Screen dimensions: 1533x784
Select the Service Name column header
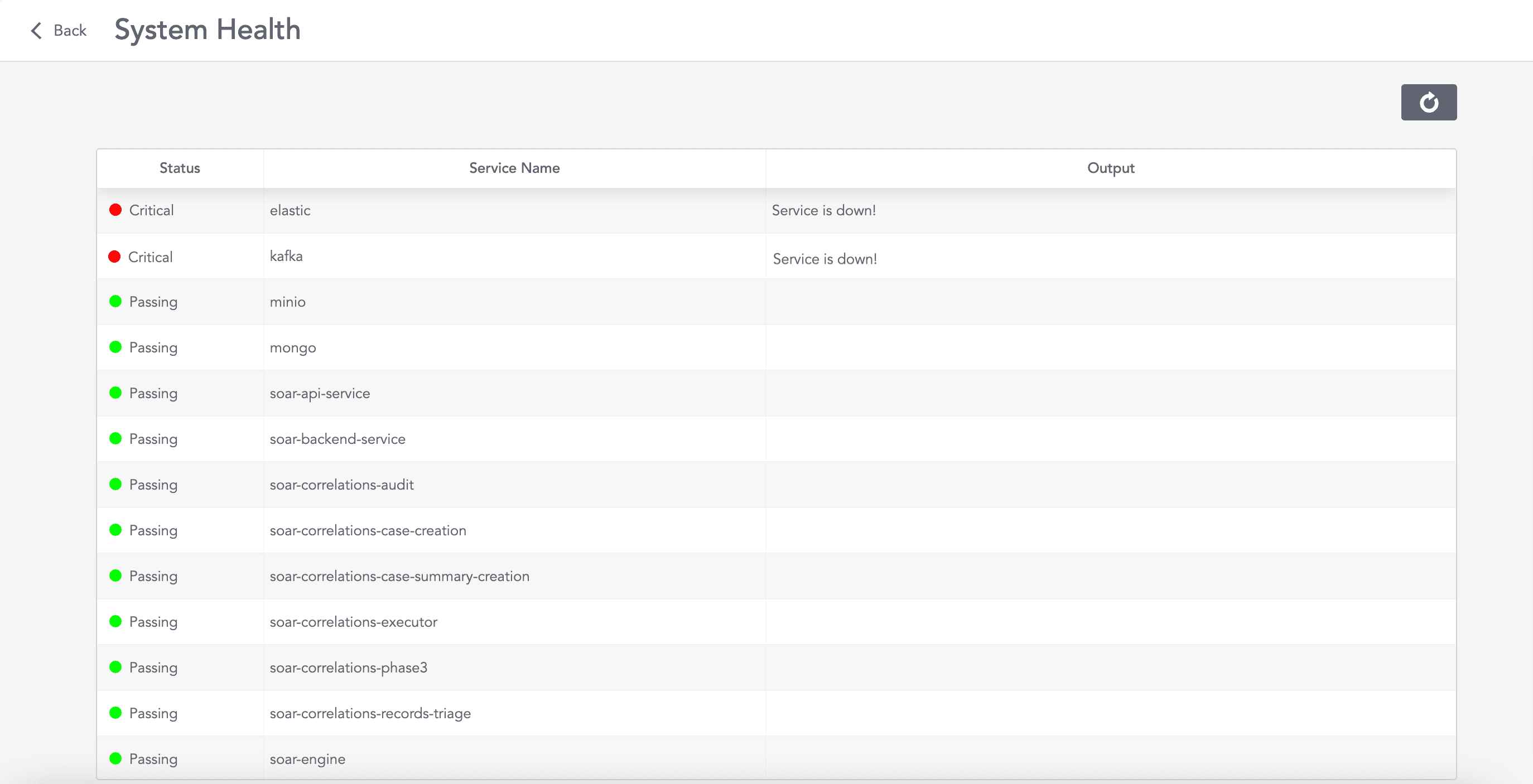pyautogui.click(x=514, y=168)
